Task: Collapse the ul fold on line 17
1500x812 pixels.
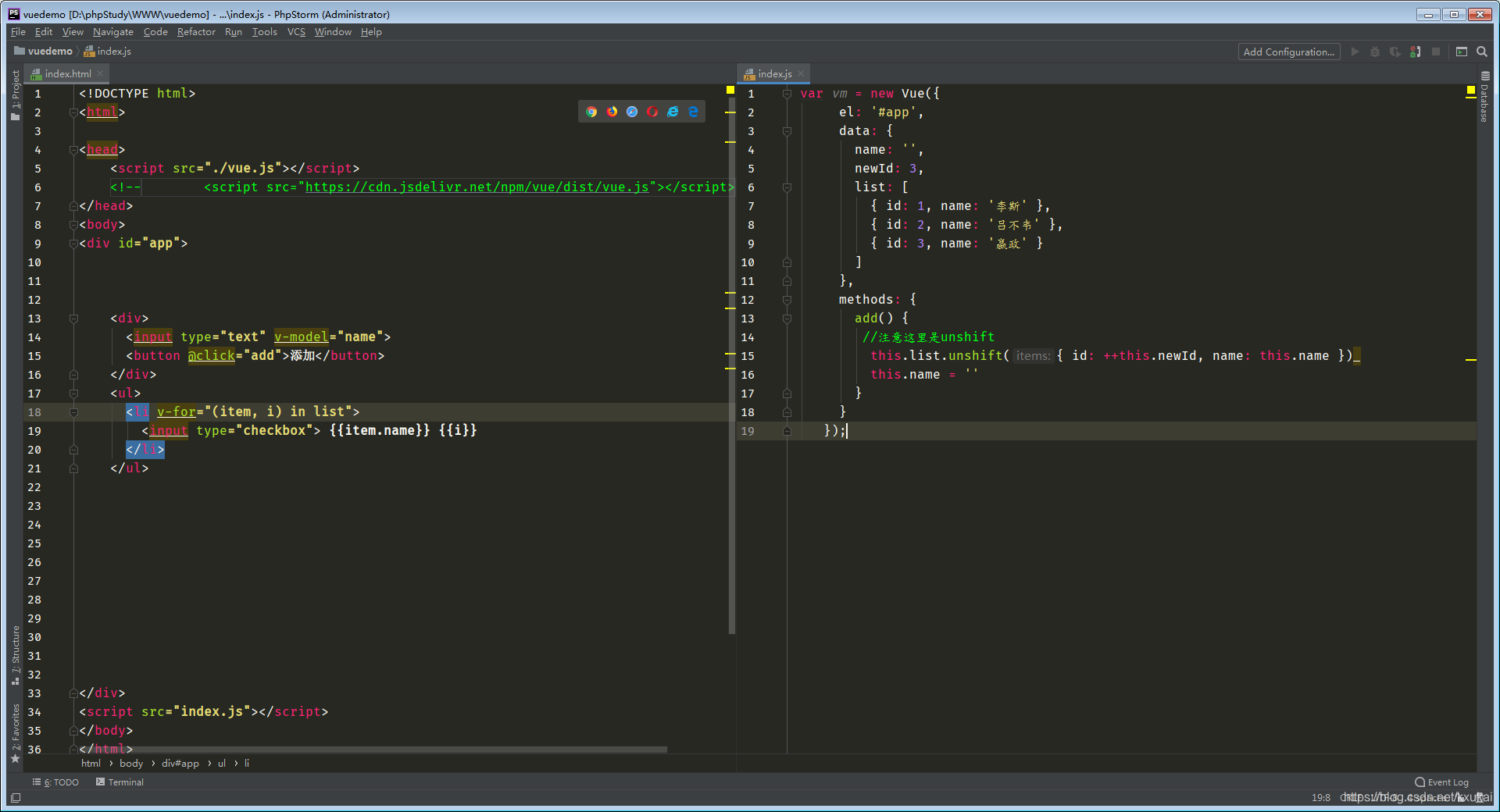Action: point(73,394)
